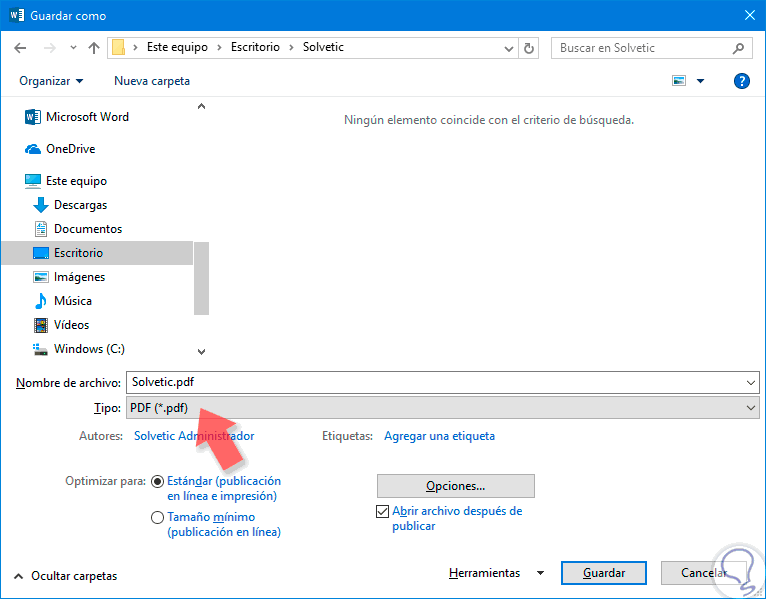Select Tamaño mínimo radio button
This screenshot has width=766, height=599.
click(x=157, y=517)
